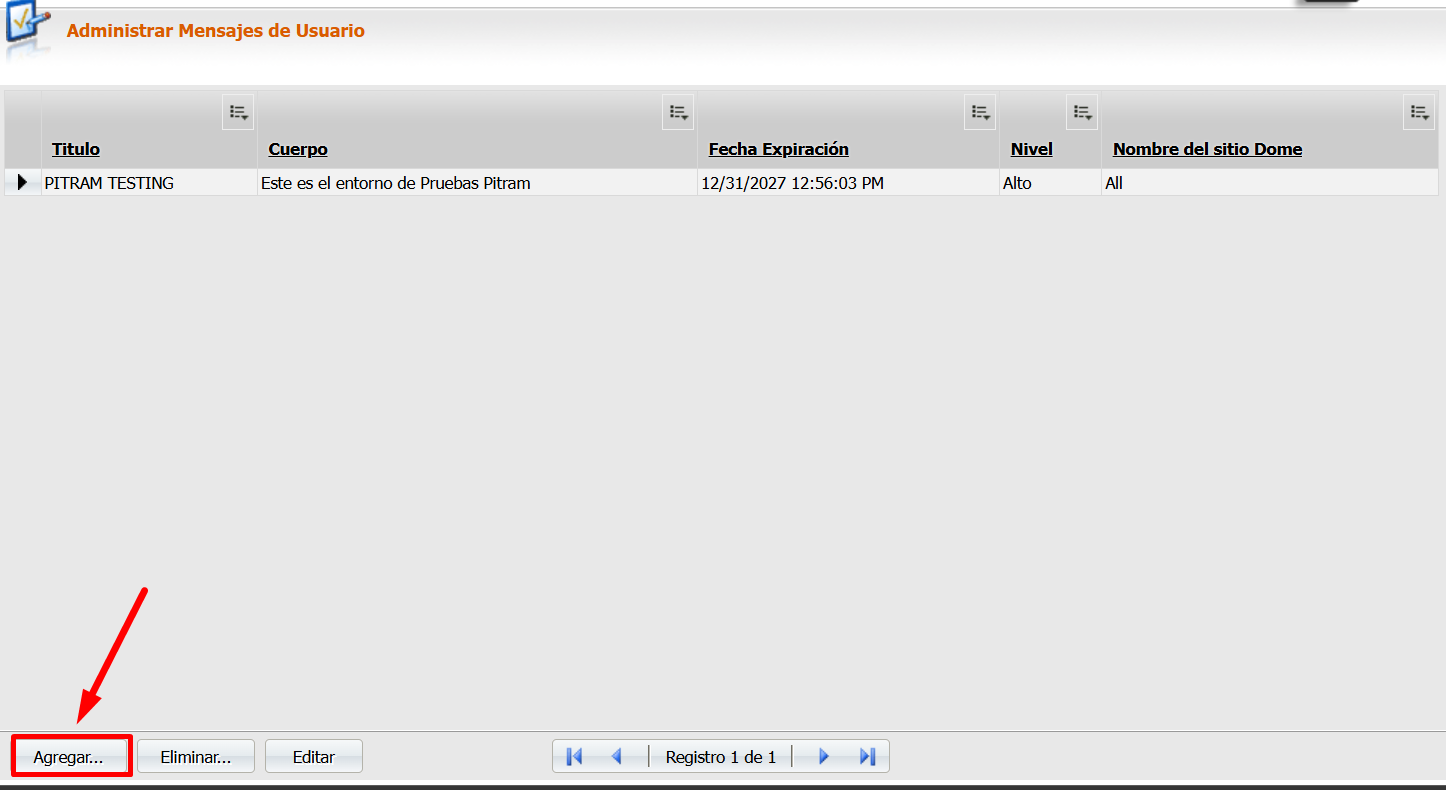Screen dimensions: 1446x790
Task: Jump to the last record in pager
Action: (867, 757)
